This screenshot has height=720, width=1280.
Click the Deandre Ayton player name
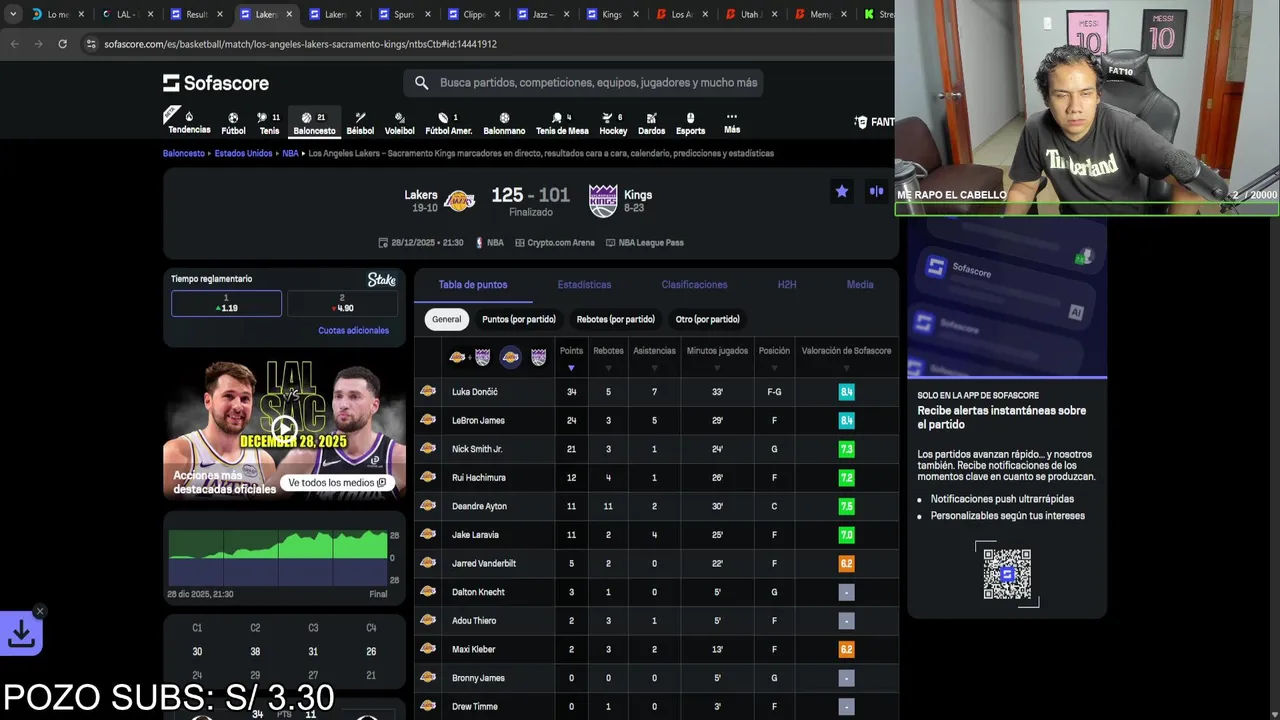pos(479,507)
